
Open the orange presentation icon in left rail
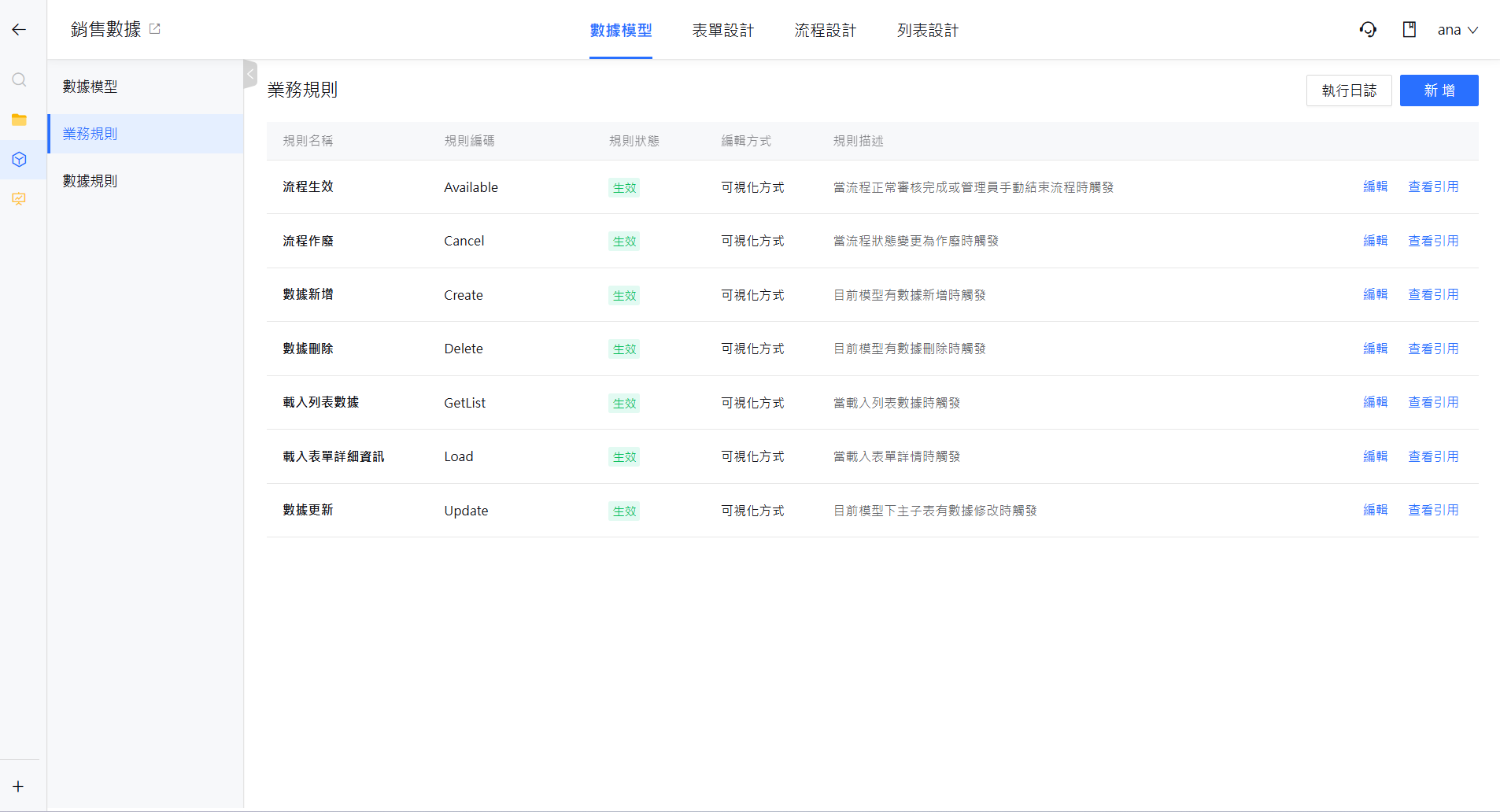click(x=20, y=199)
